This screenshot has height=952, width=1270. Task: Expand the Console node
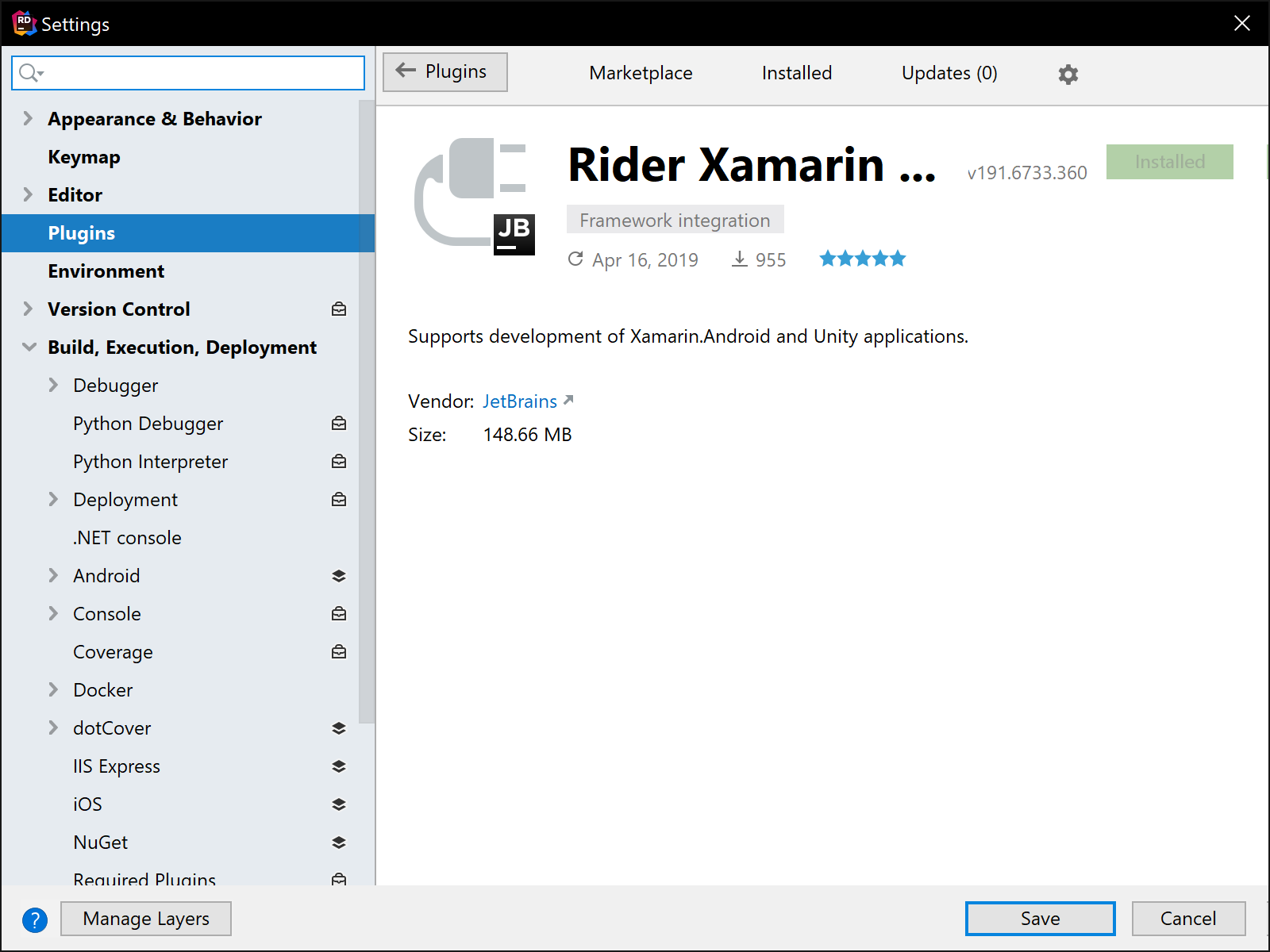53,613
